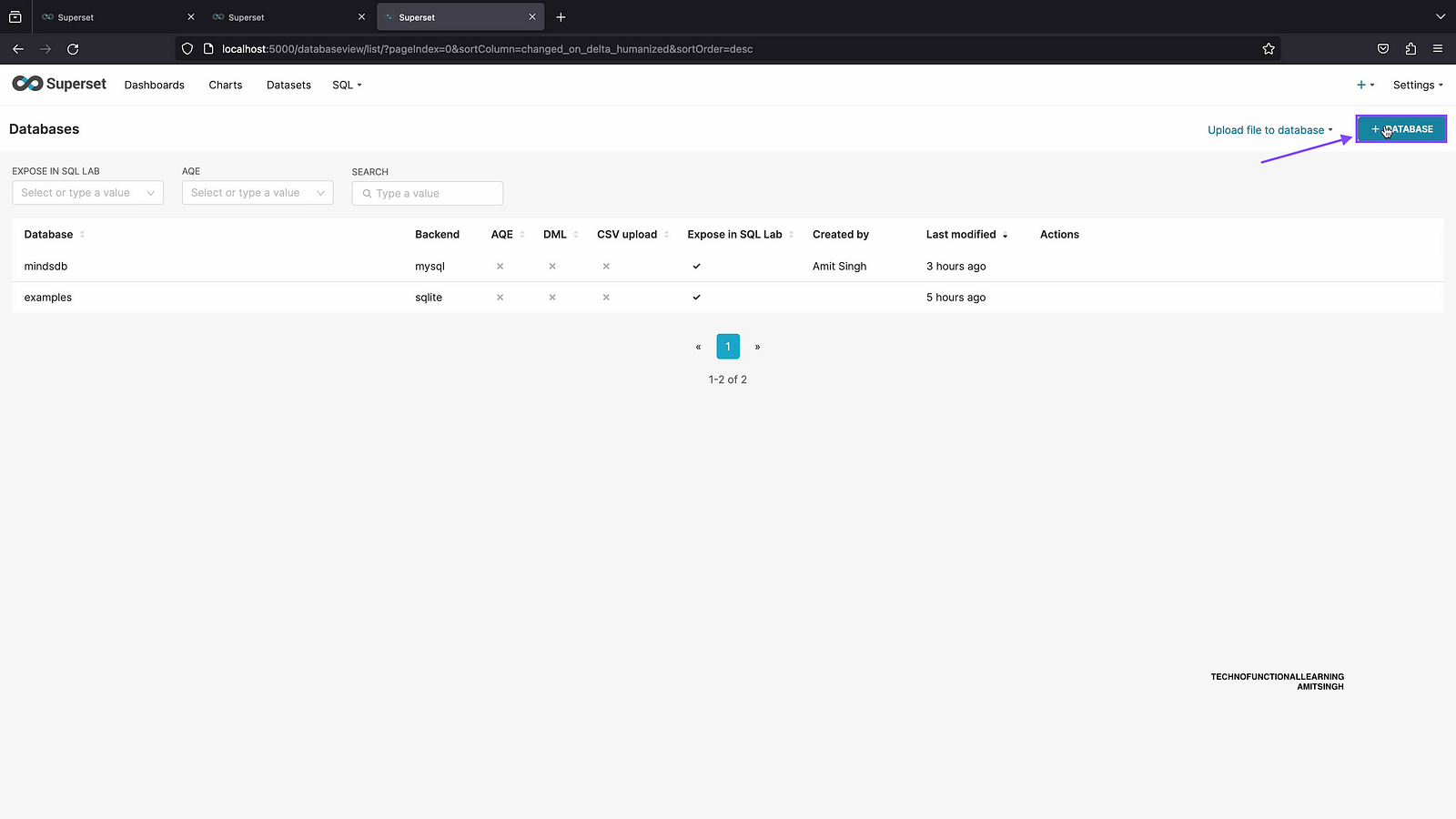The width and height of the screenshot is (1456, 819).
Task: Open Upload file to database menu
Action: pos(1269,130)
